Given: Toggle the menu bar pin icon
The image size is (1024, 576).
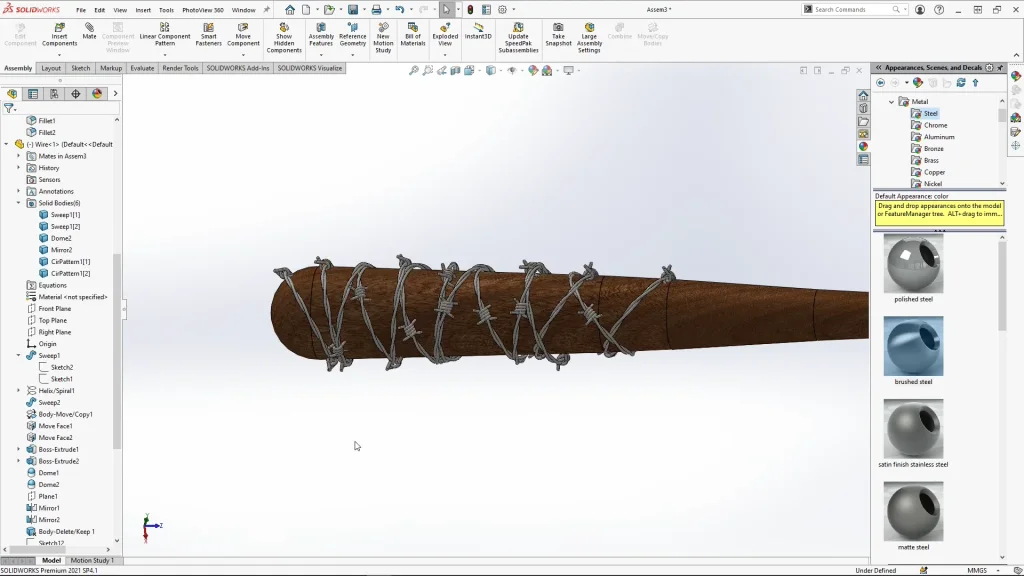Looking at the screenshot, I should point(267,10).
